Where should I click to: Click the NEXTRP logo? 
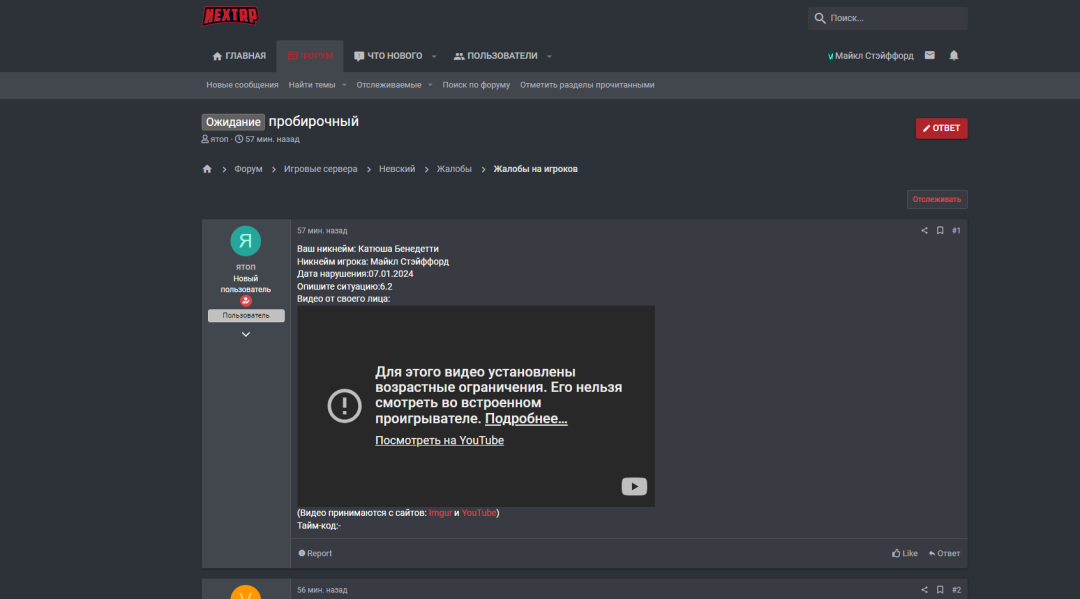230,15
